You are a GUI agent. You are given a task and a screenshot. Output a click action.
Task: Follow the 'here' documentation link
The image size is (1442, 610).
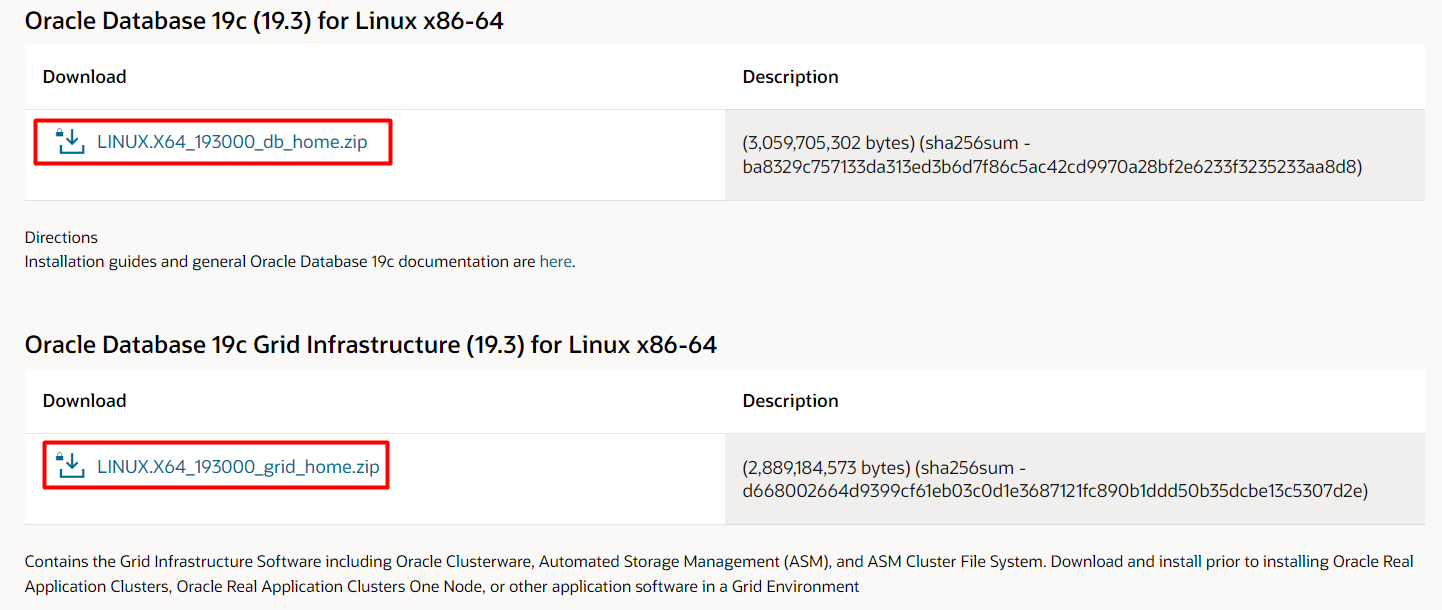click(555, 262)
